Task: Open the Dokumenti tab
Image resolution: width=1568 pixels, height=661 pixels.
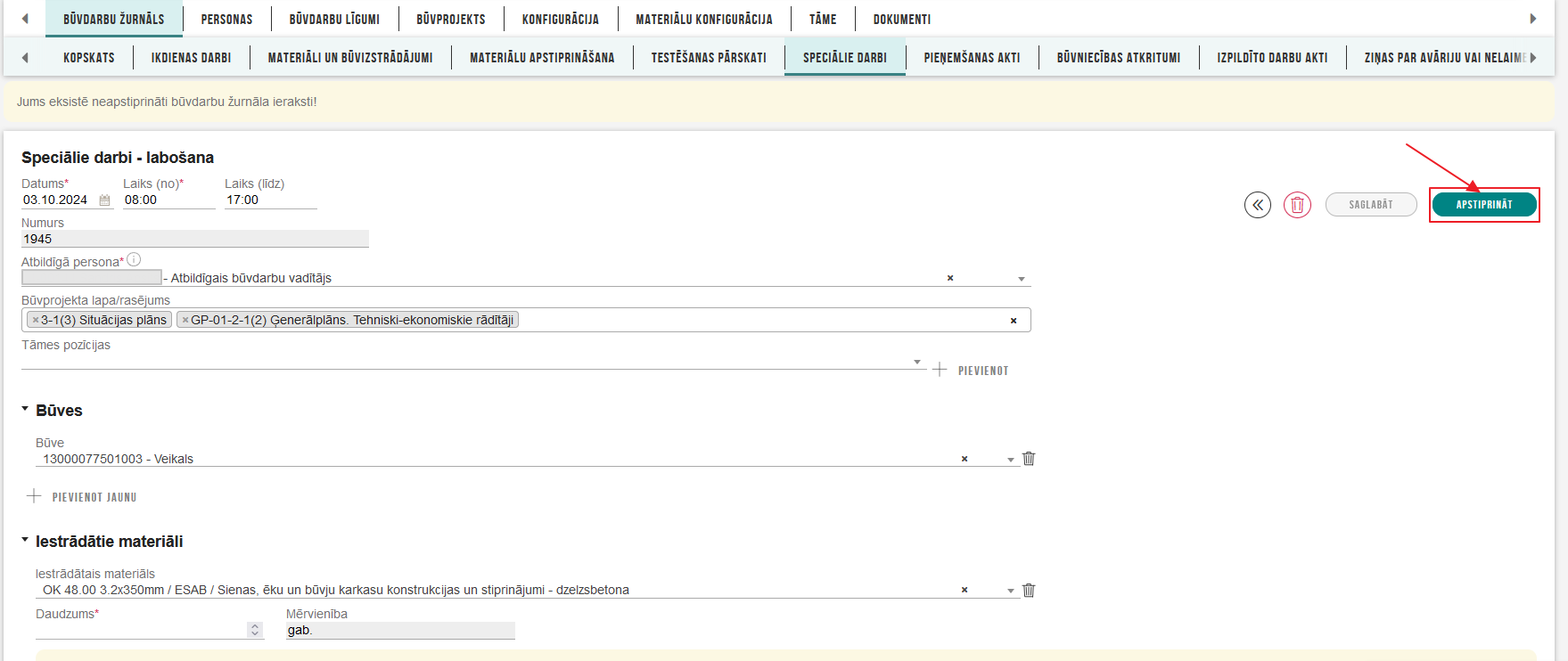Action: pyautogui.click(x=902, y=19)
